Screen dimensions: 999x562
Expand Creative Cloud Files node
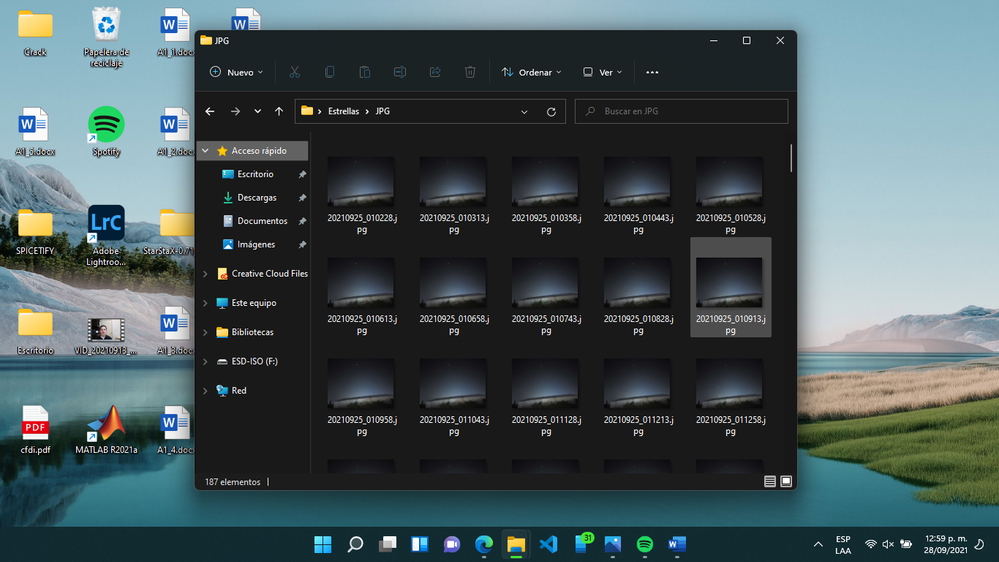205,274
